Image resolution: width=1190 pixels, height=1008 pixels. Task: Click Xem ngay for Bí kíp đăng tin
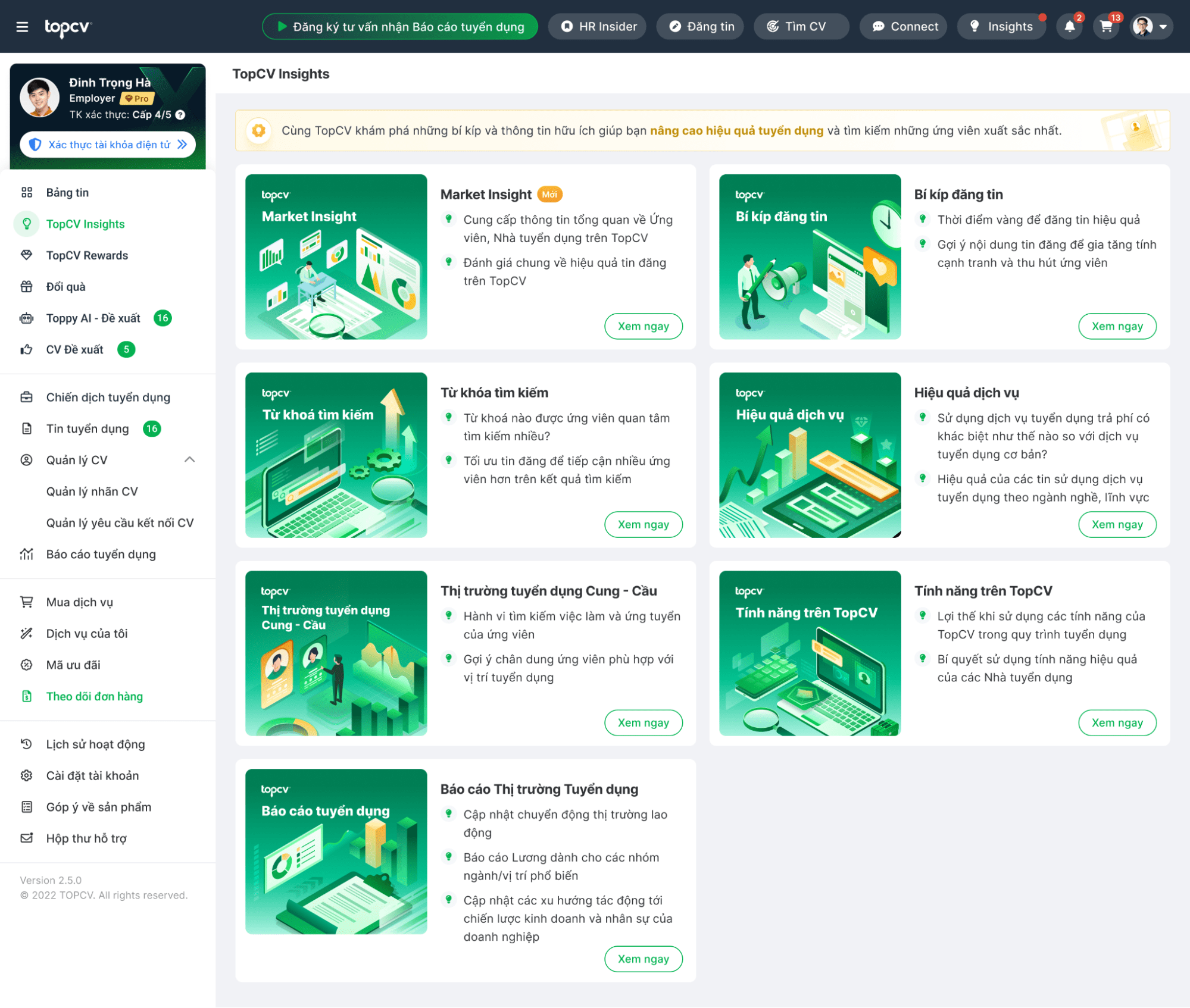pyautogui.click(x=1117, y=326)
